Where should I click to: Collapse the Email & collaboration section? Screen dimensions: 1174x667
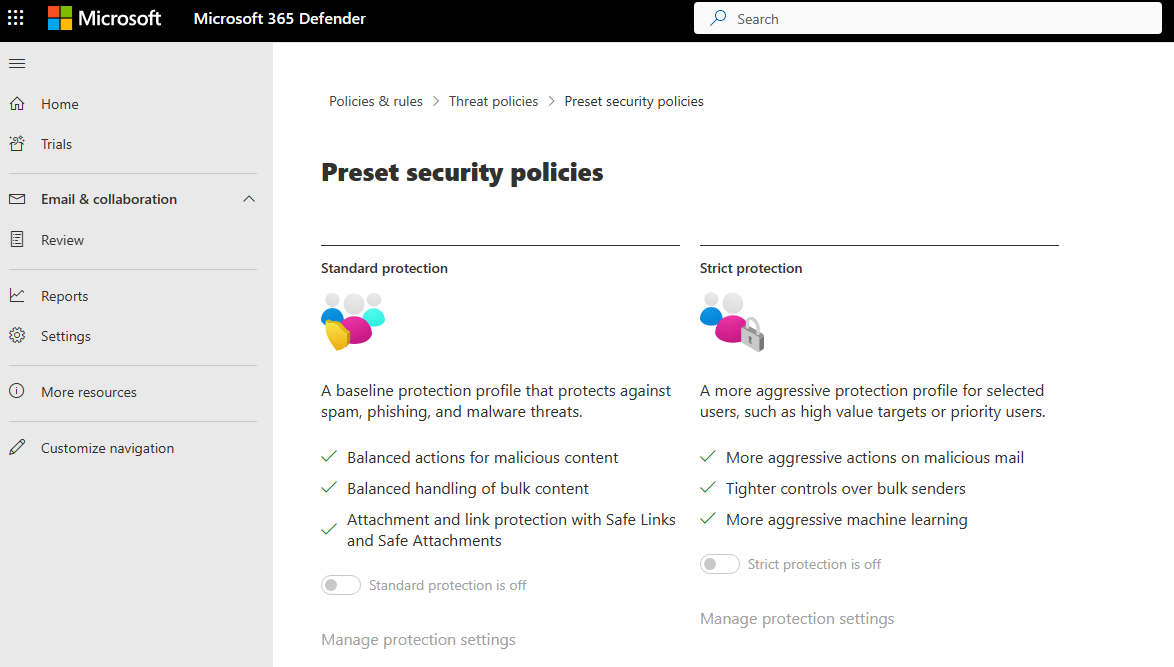[249, 199]
